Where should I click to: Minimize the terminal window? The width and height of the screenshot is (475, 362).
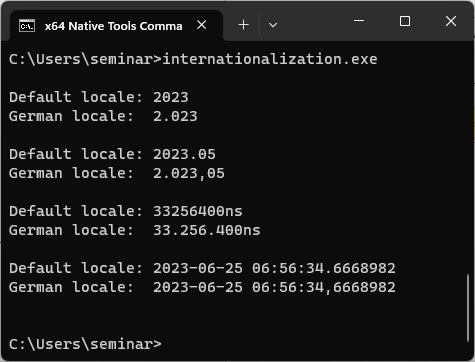pos(359,21)
